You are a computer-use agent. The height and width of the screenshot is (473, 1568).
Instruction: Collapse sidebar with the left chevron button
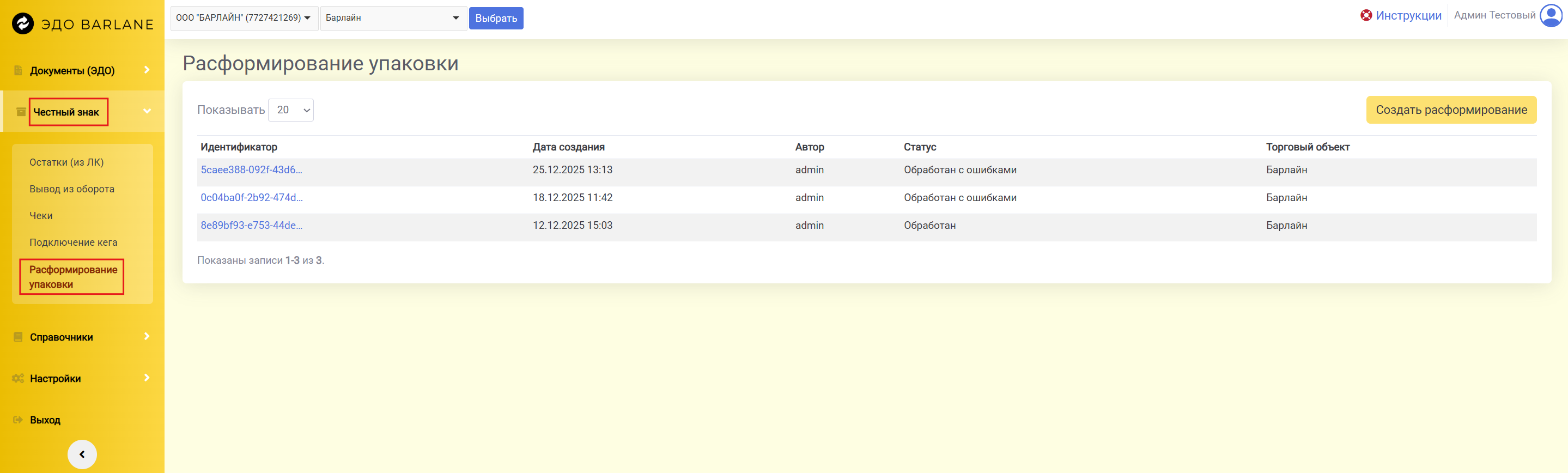82,454
